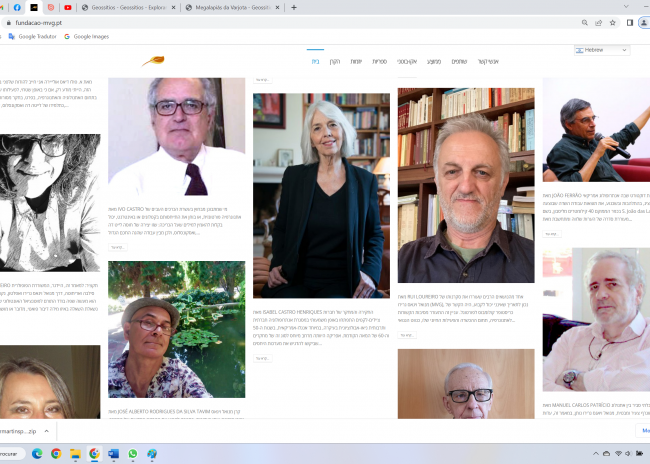Share this page using the share icon
The image size is (650, 464).
598,23
